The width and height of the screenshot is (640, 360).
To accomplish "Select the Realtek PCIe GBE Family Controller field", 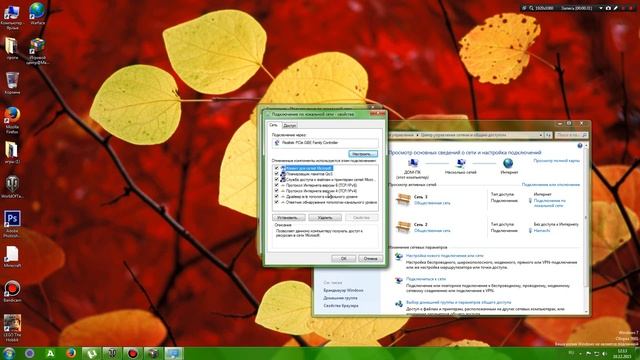I will [x=325, y=143].
